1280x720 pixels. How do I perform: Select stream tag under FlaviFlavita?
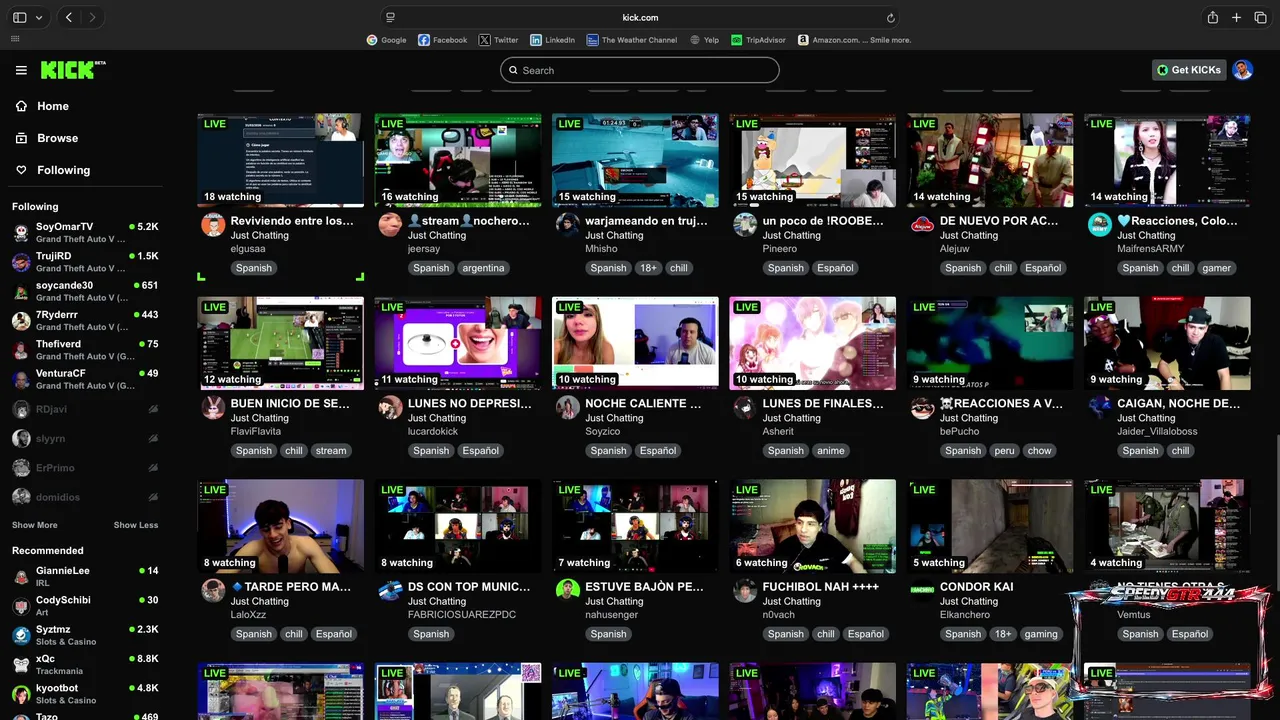click(331, 451)
